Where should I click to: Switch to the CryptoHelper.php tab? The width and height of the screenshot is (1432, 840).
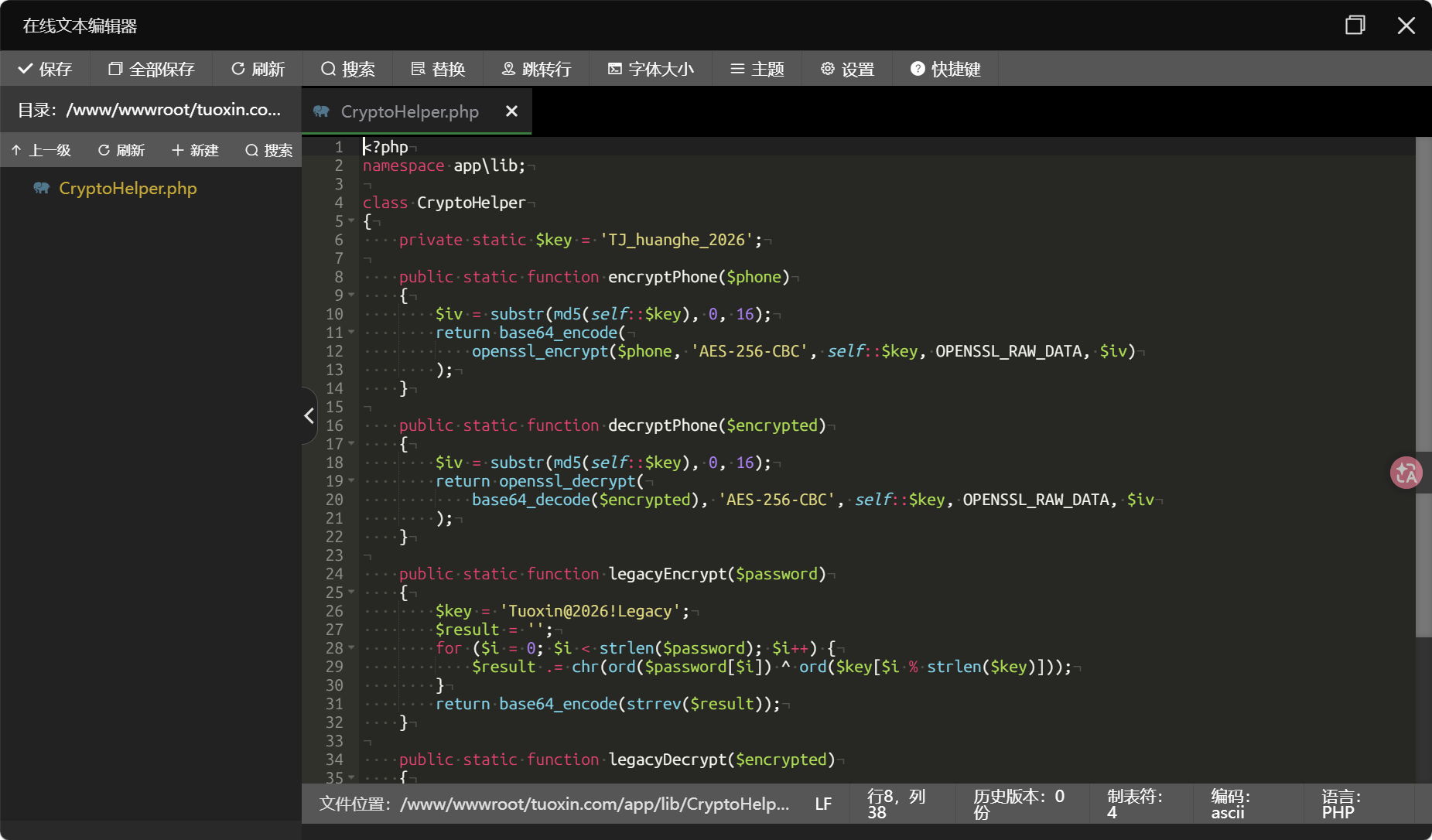click(409, 111)
